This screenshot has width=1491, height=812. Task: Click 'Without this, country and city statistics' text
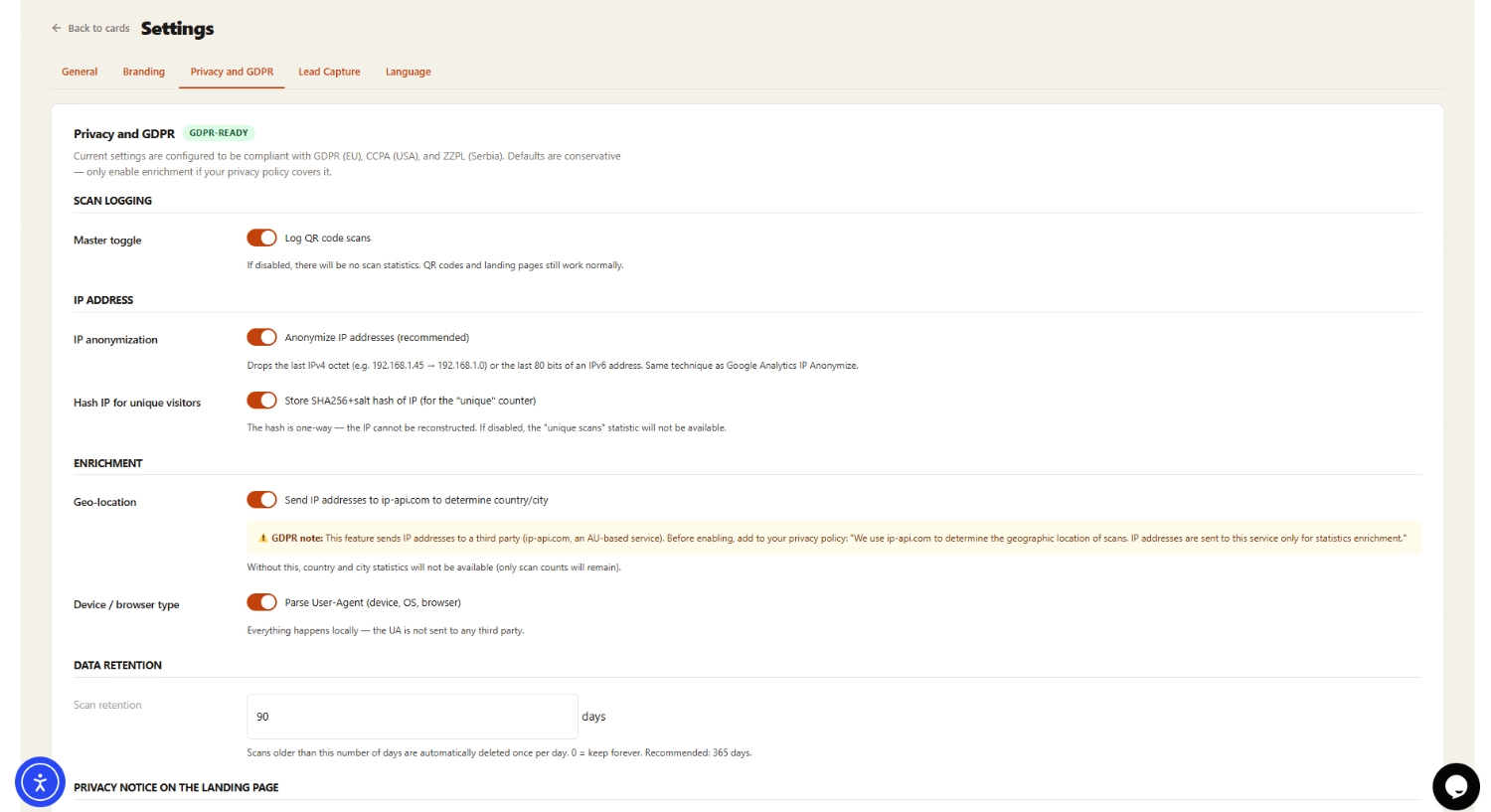434,568
